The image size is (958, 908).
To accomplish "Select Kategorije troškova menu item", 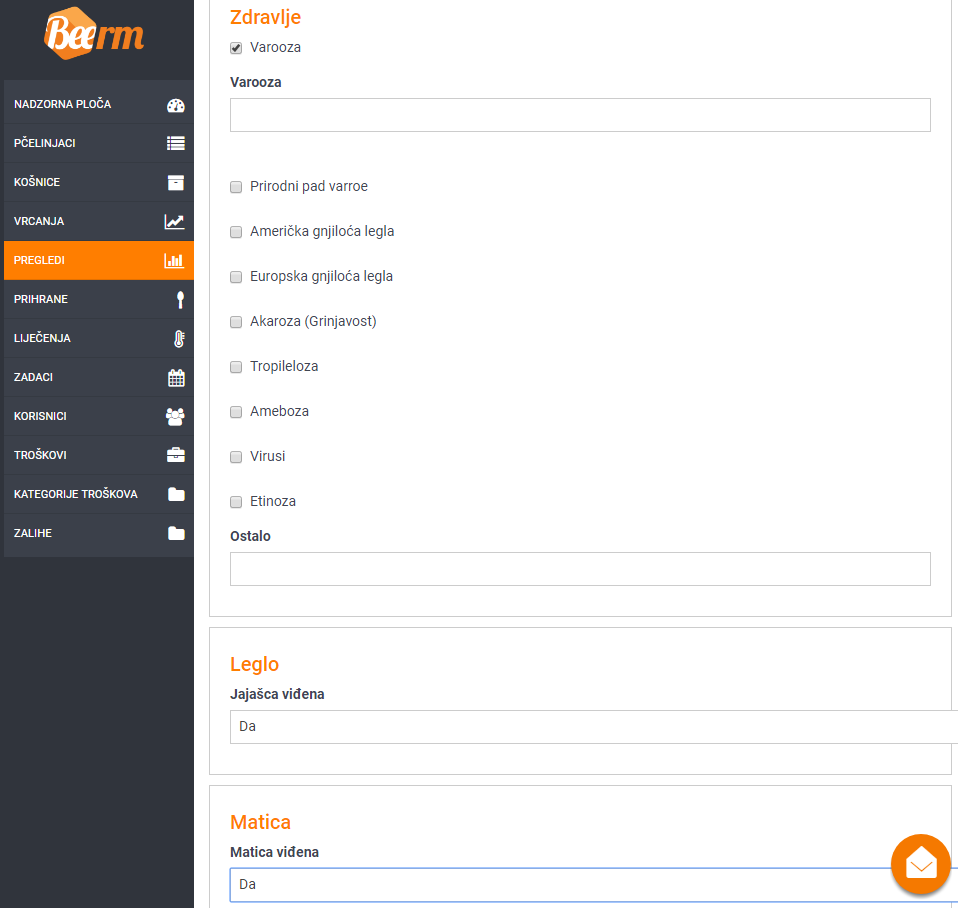I will (99, 494).
